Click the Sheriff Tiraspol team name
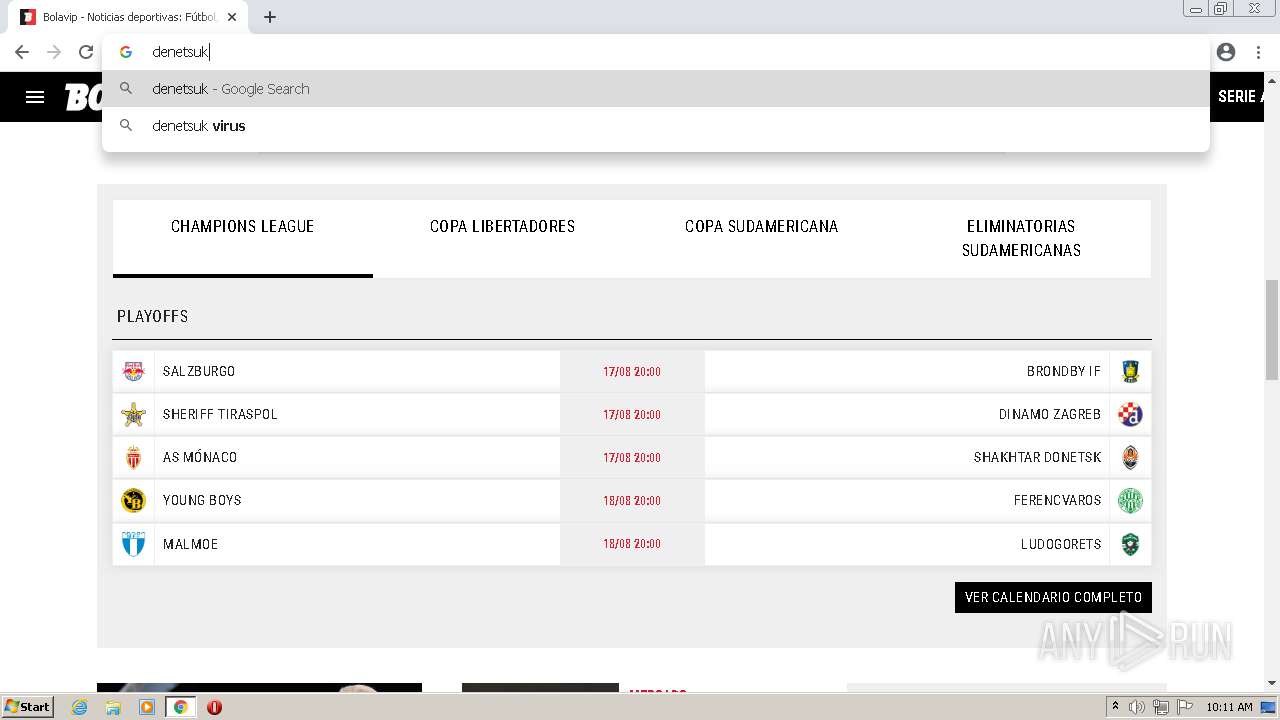1280x720 pixels. 220,414
